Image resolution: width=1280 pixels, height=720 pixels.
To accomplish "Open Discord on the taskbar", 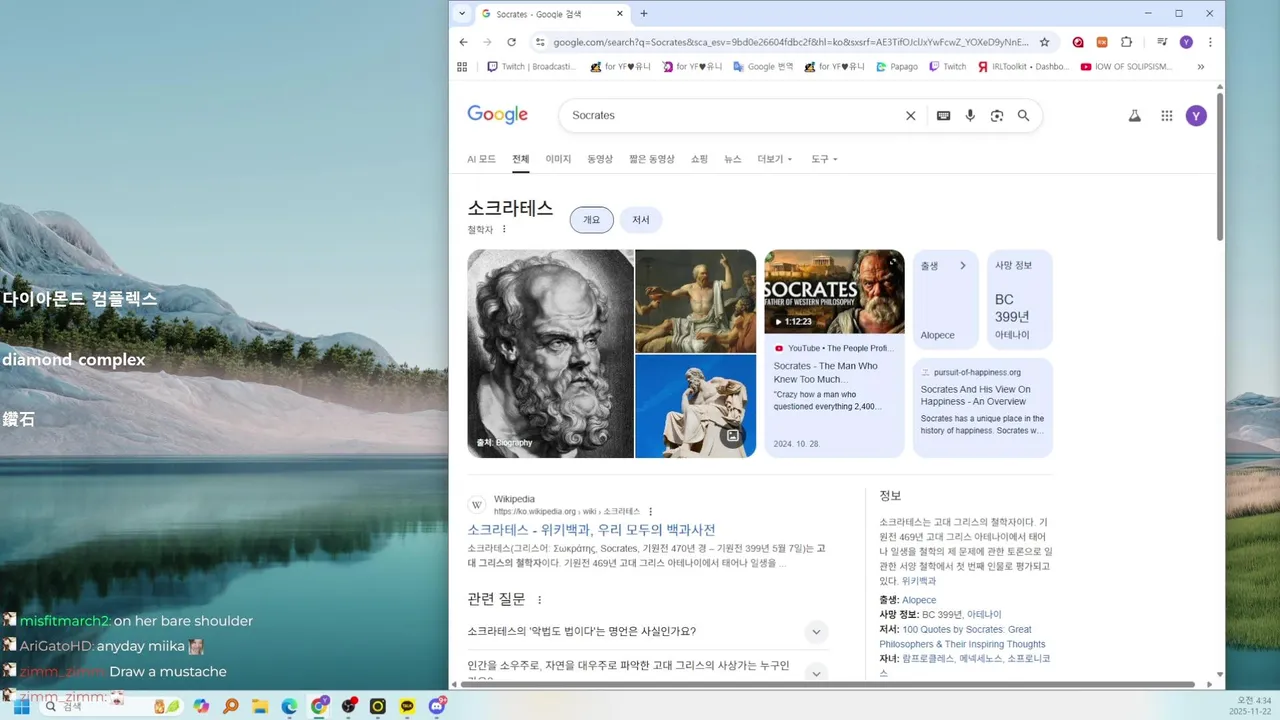I will click(x=437, y=706).
